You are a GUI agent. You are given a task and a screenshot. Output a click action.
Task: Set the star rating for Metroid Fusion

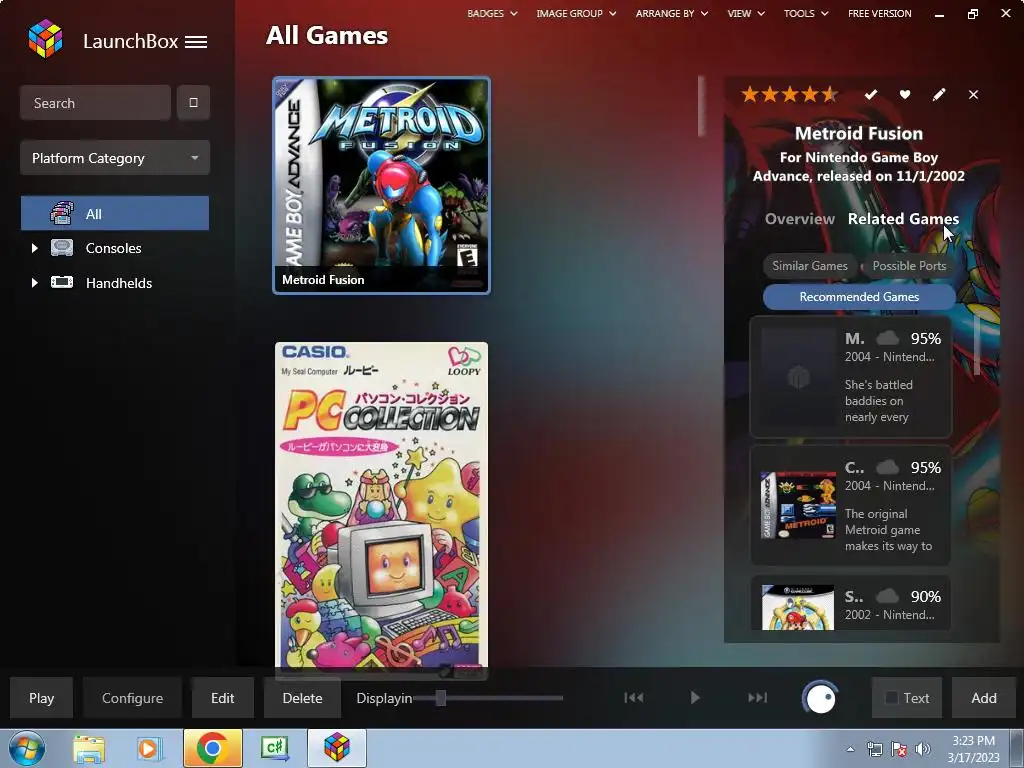click(x=789, y=95)
